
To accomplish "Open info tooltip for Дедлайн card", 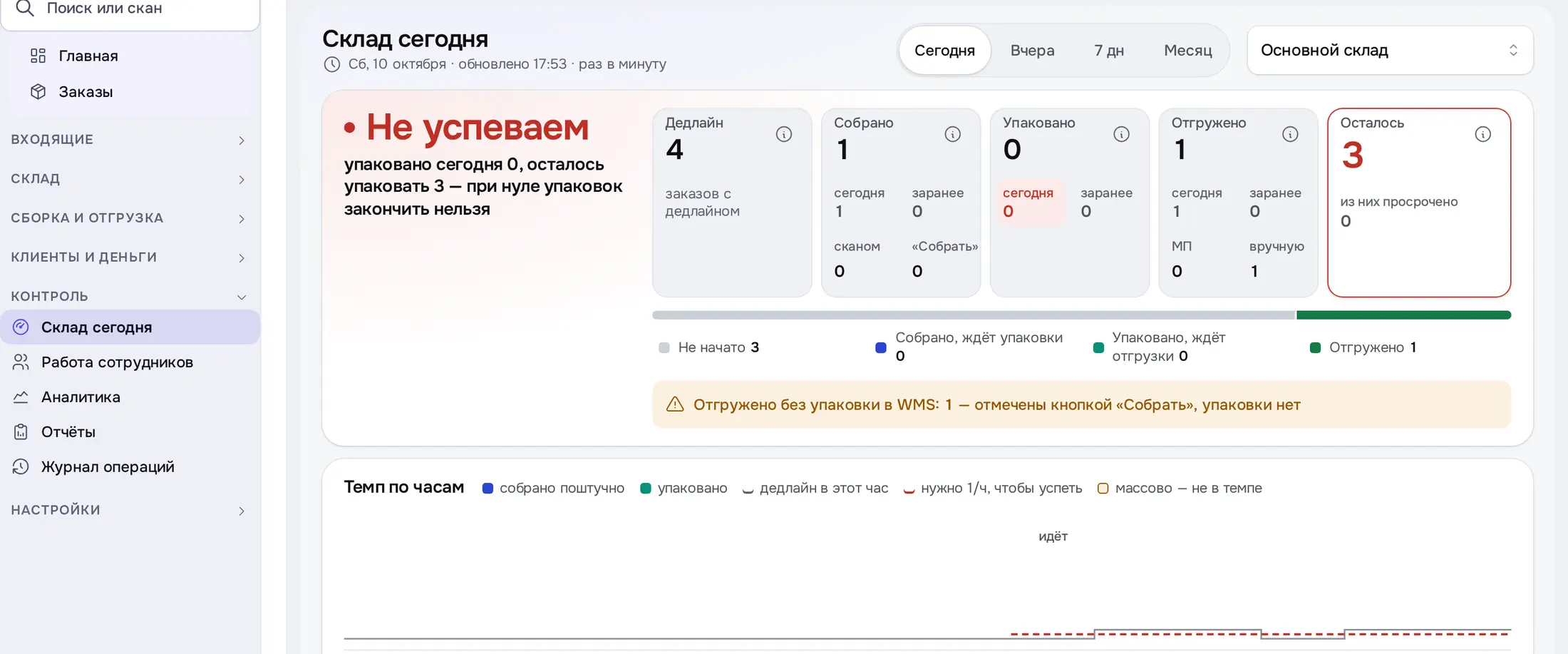I will coord(784,134).
